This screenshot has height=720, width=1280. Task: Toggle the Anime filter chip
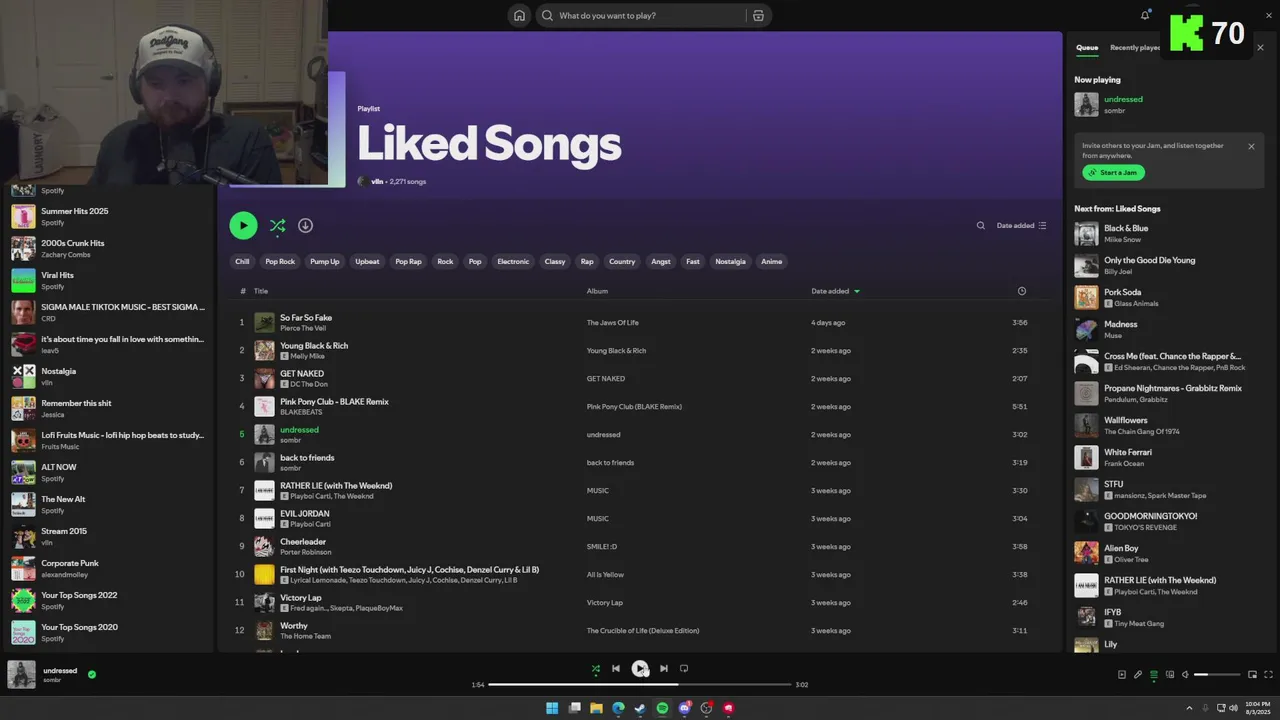pos(772,261)
